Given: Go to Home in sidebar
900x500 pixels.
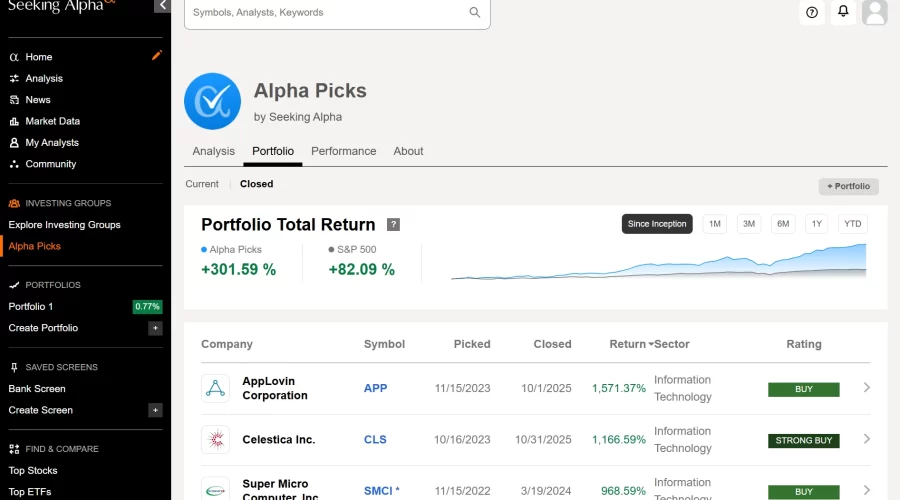Looking at the screenshot, I should click(x=38, y=57).
